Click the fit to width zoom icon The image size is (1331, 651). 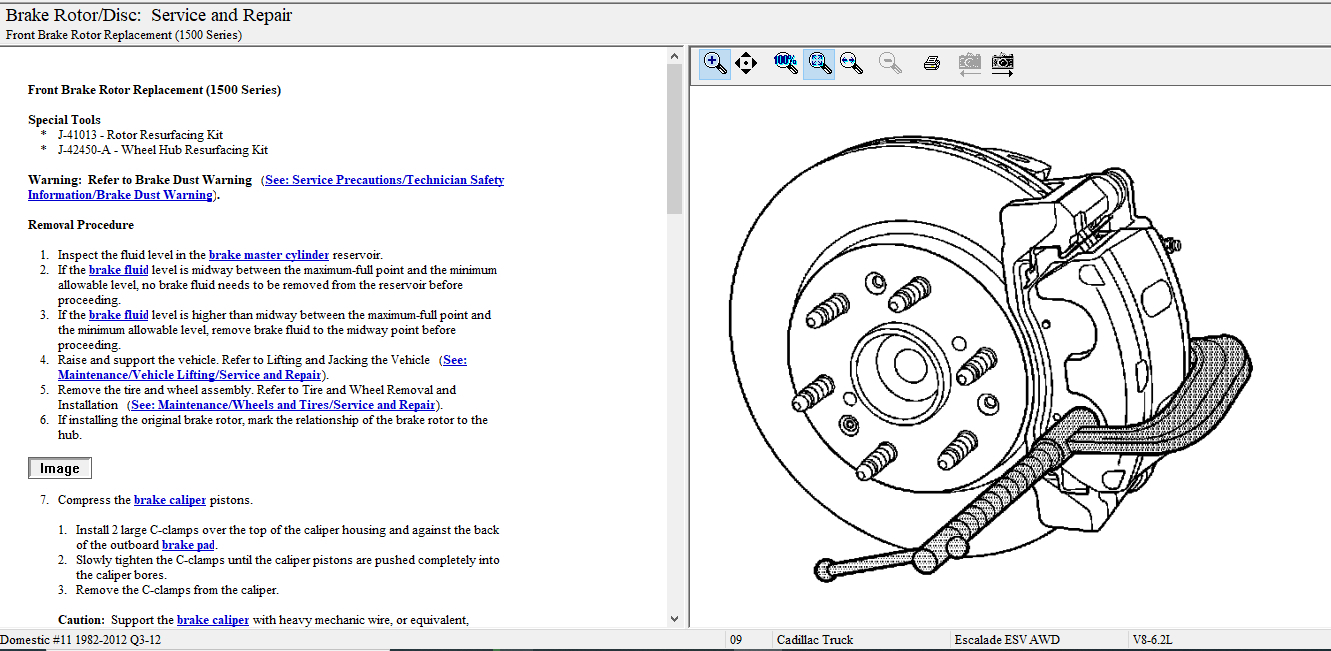851,63
